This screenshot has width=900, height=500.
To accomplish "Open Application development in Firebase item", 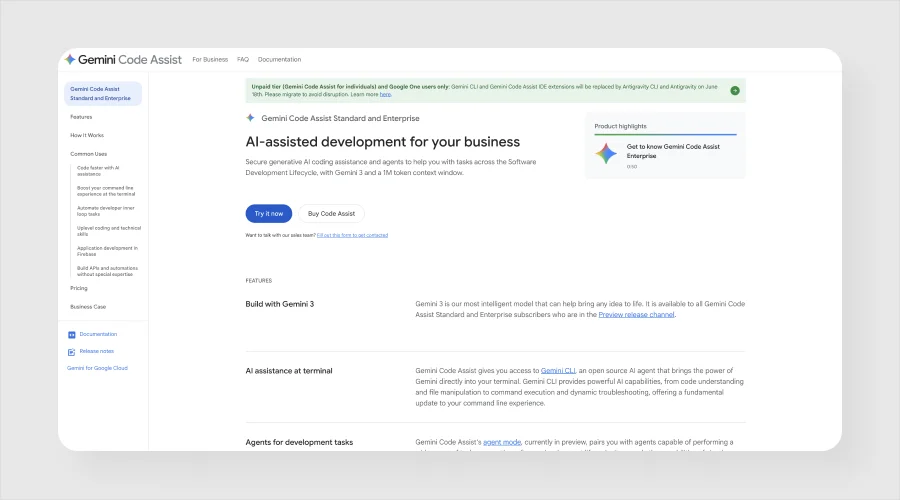I will (107, 251).
